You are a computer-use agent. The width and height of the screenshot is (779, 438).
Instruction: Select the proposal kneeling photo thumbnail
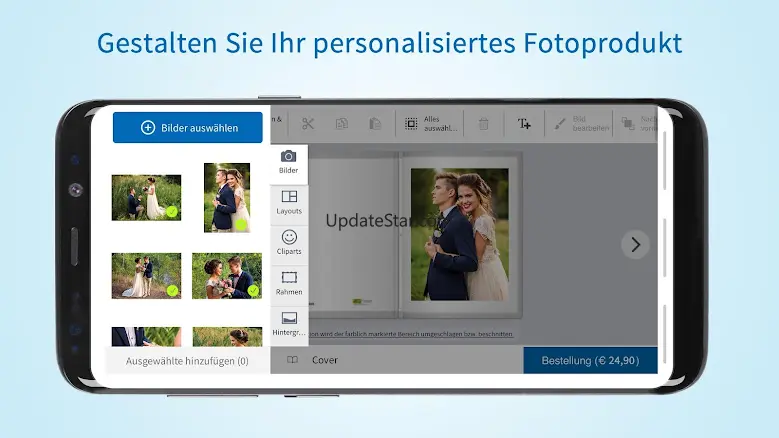pyautogui.click(x=146, y=197)
